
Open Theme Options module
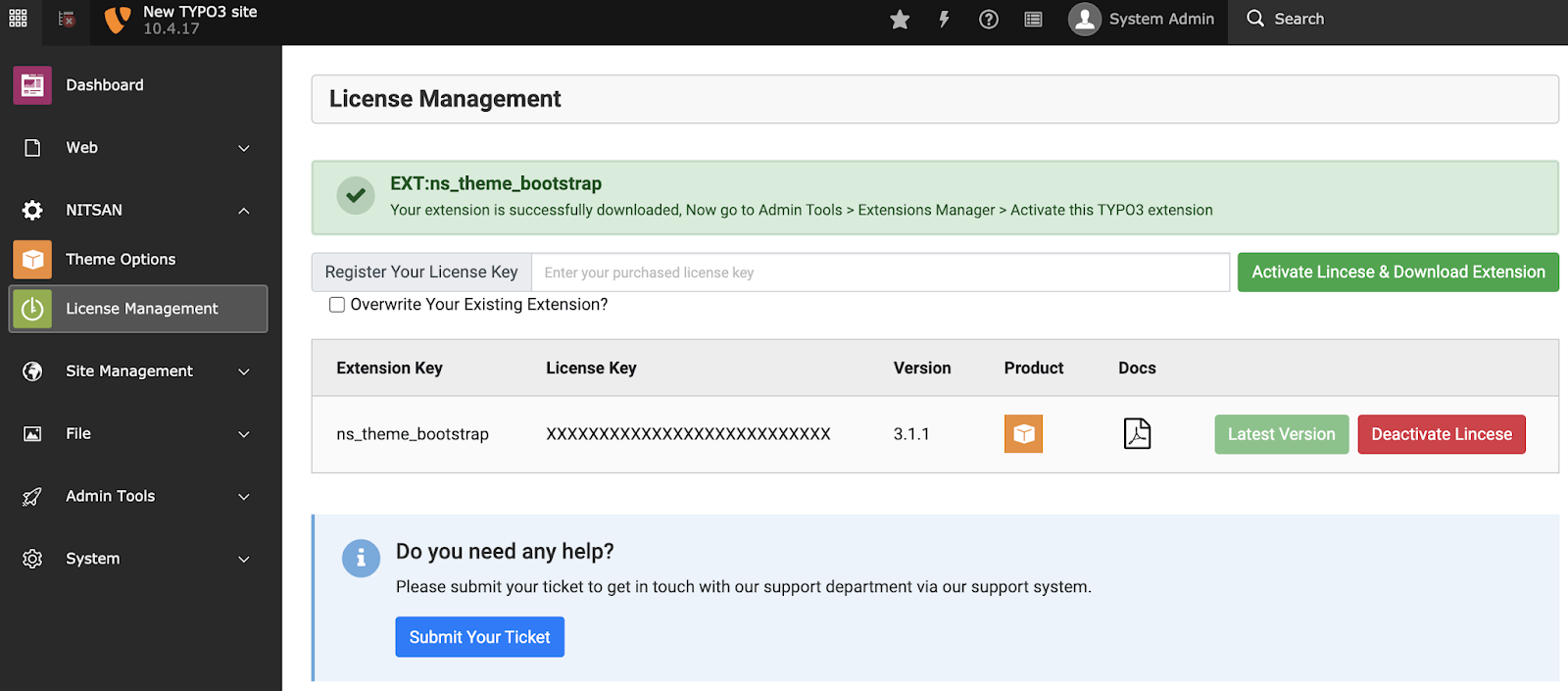pos(121,260)
